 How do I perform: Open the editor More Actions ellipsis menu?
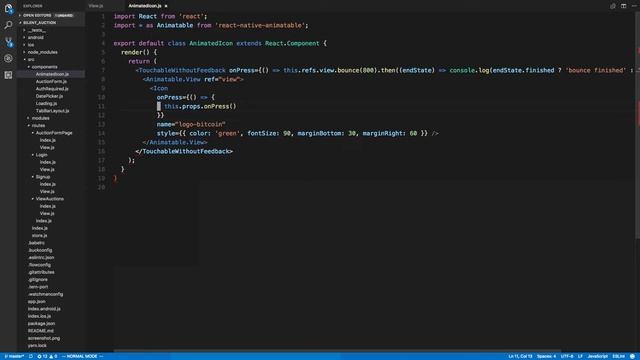coord(634,6)
